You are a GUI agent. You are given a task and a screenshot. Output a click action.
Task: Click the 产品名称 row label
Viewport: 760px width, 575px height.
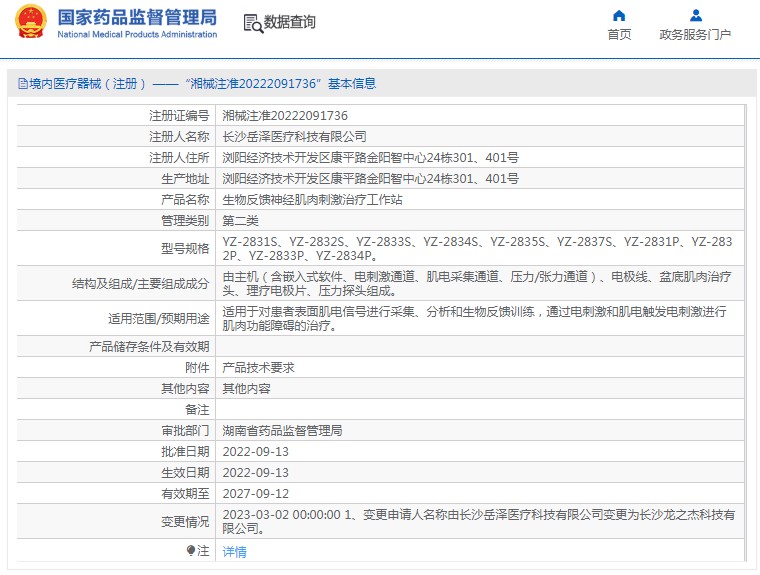185,200
